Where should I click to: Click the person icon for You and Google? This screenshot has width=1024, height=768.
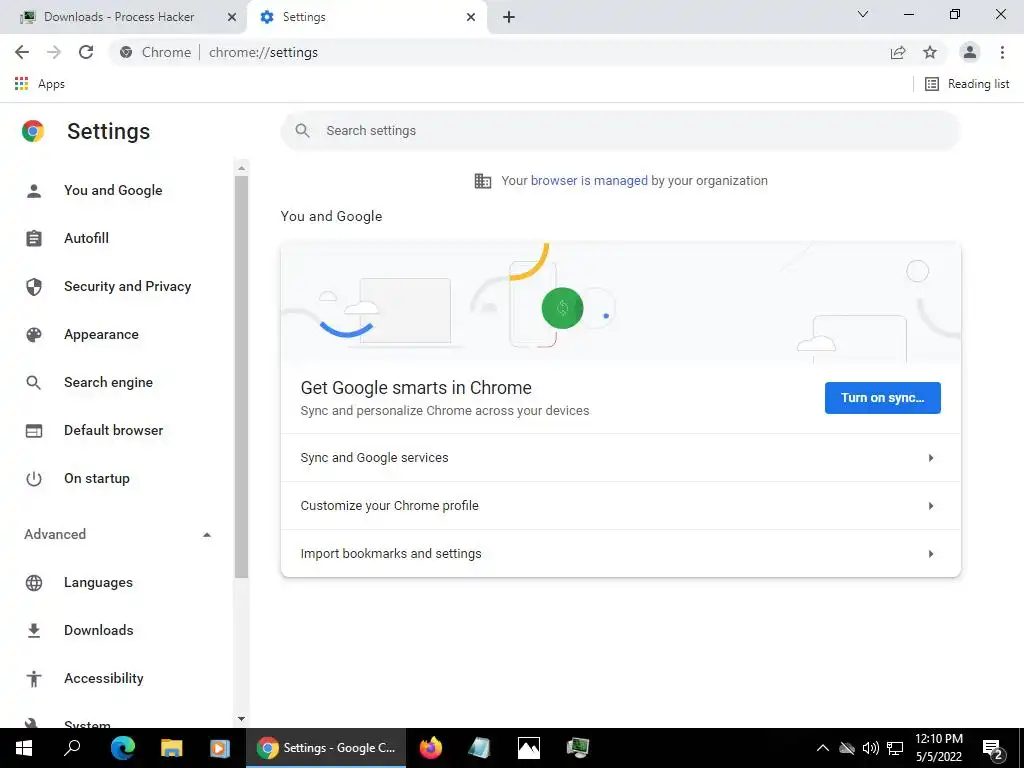coord(34,191)
